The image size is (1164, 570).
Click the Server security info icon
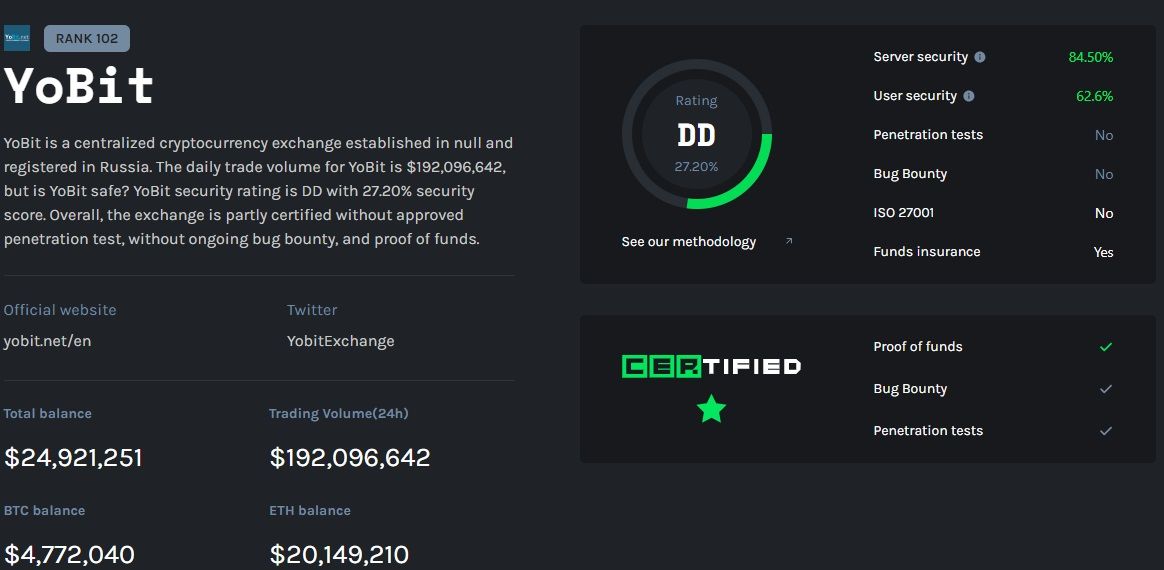pyautogui.click(x=980, y=57)
